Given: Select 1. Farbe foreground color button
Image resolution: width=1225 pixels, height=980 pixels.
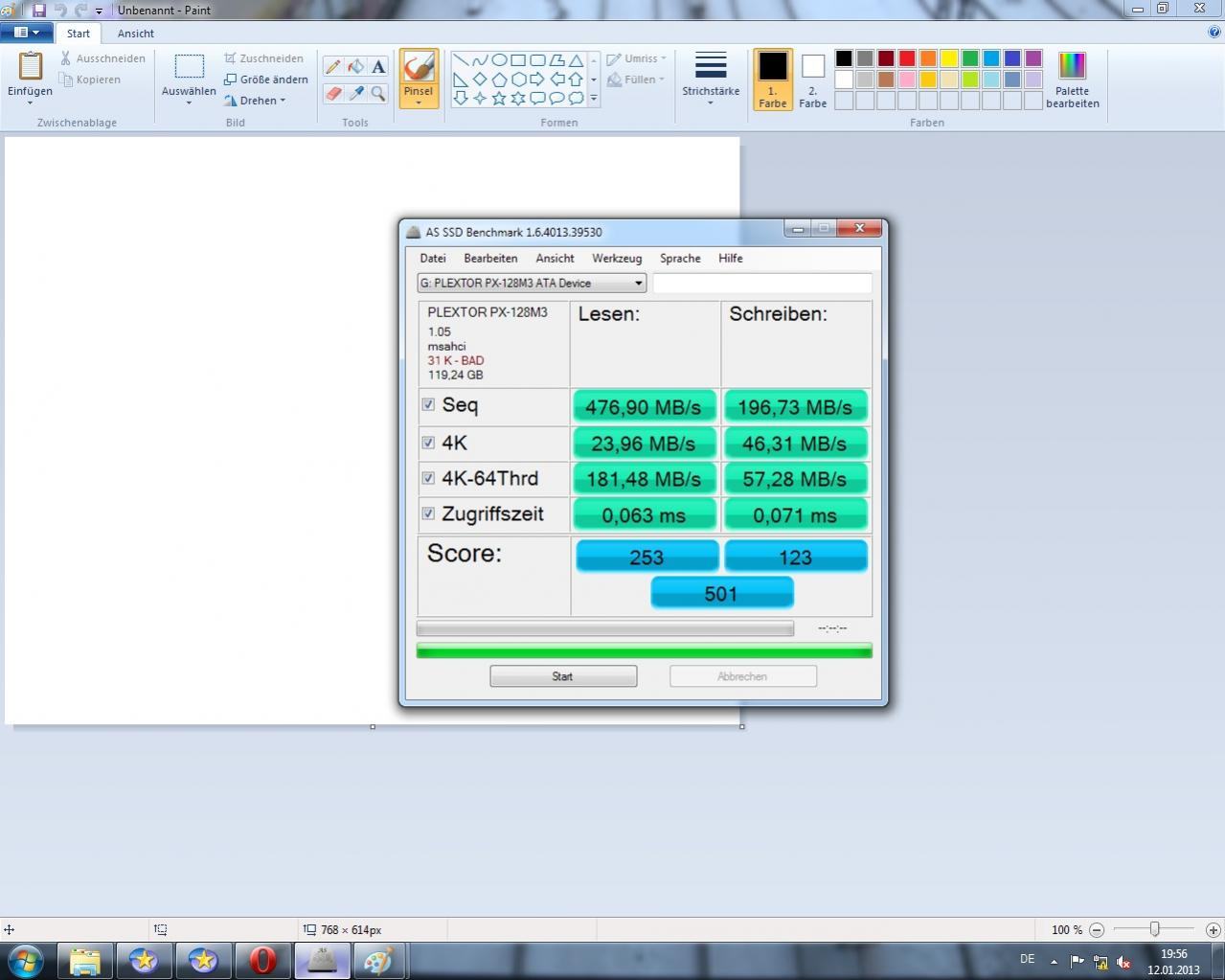Looking at the screenshot, I should coord(773,80).
